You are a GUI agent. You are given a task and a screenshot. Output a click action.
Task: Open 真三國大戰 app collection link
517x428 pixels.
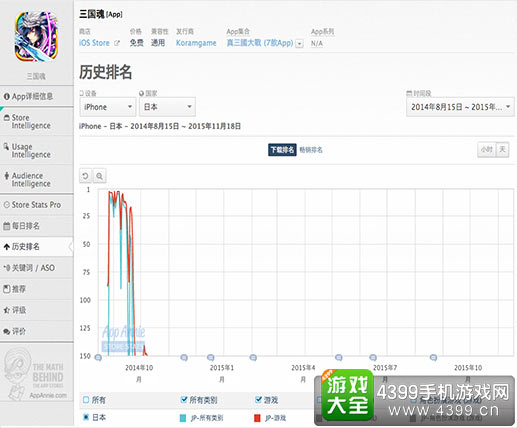[x=260, y=43]
